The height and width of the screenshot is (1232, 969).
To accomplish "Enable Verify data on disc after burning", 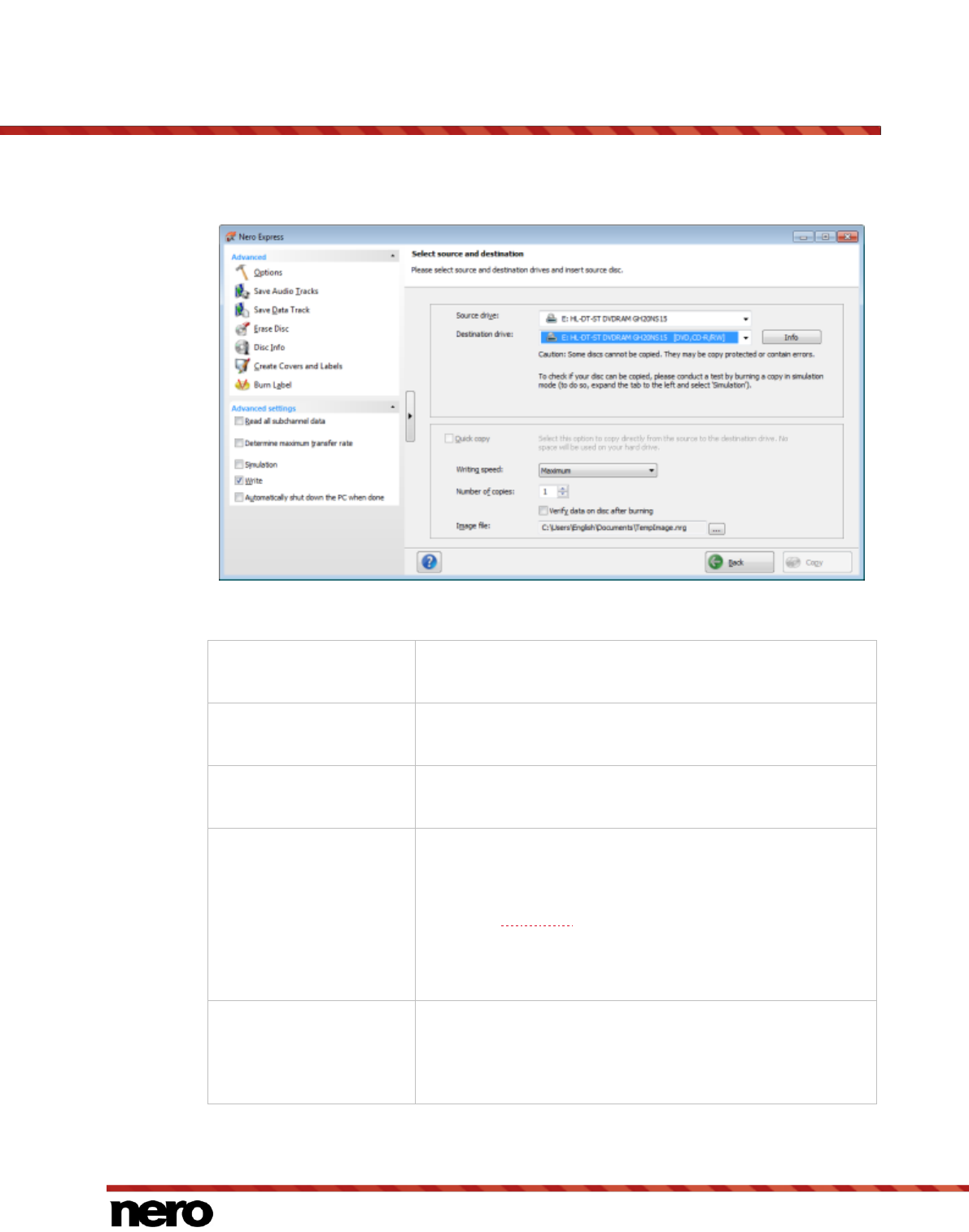I will pos(543,511).
